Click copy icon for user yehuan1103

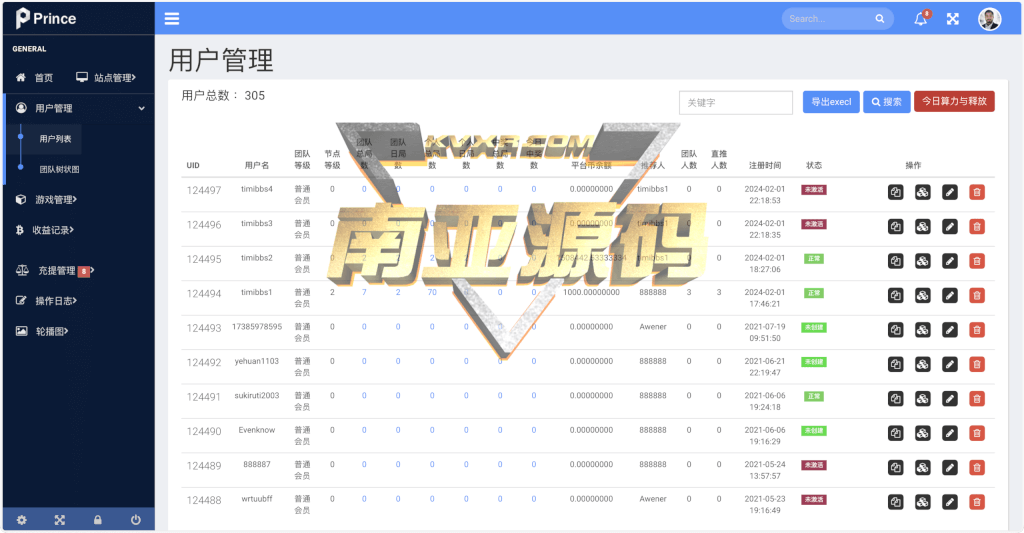coord(895,364)
